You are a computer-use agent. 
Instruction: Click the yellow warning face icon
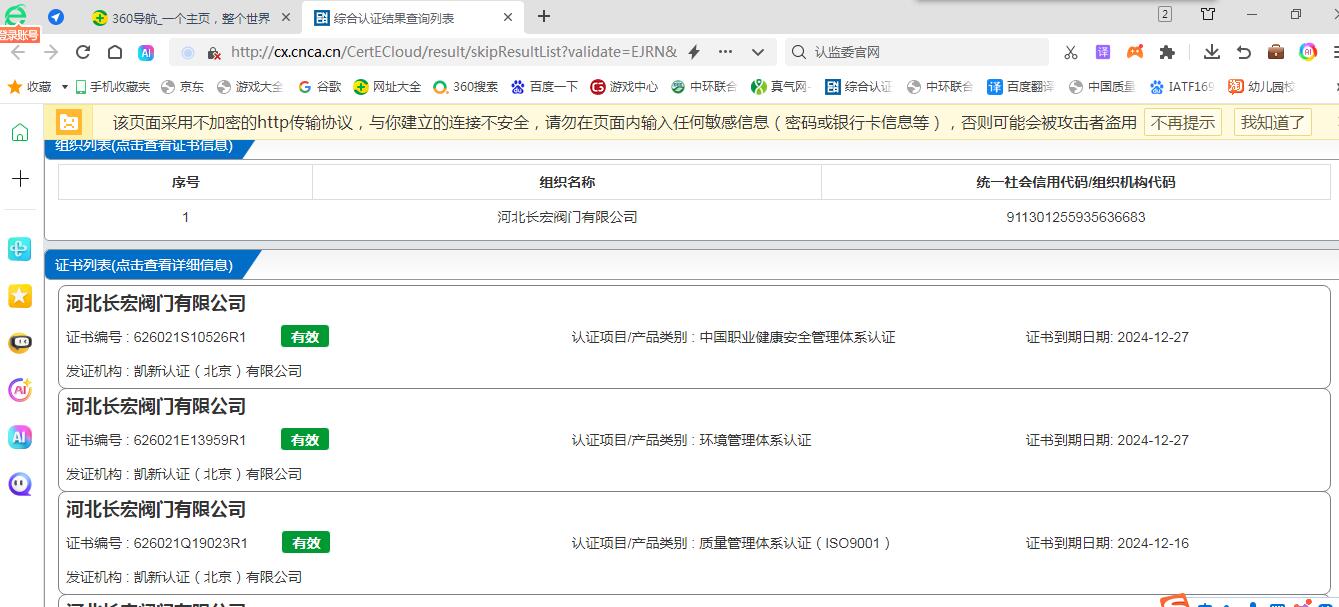[69, 122]
